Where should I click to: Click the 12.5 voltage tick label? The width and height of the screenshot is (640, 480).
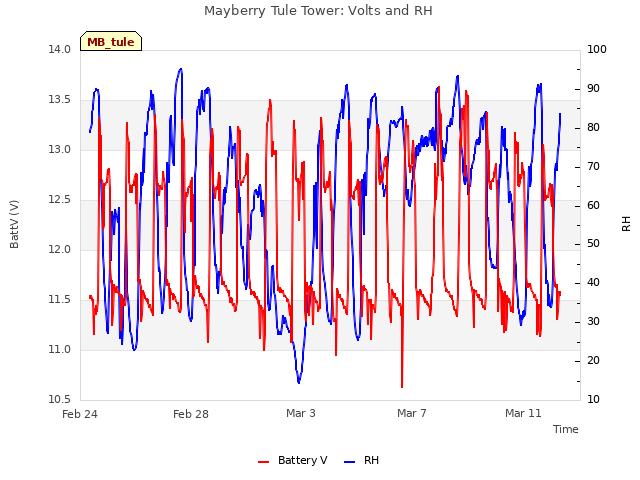tap(60, 200)
